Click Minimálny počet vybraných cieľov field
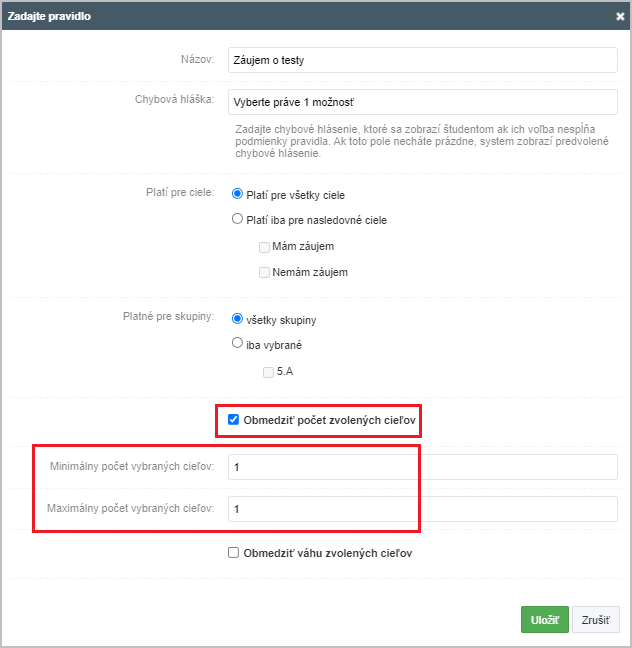Image resolution: width=632 pixels, height=648 pixels. [x=423, y=467]
